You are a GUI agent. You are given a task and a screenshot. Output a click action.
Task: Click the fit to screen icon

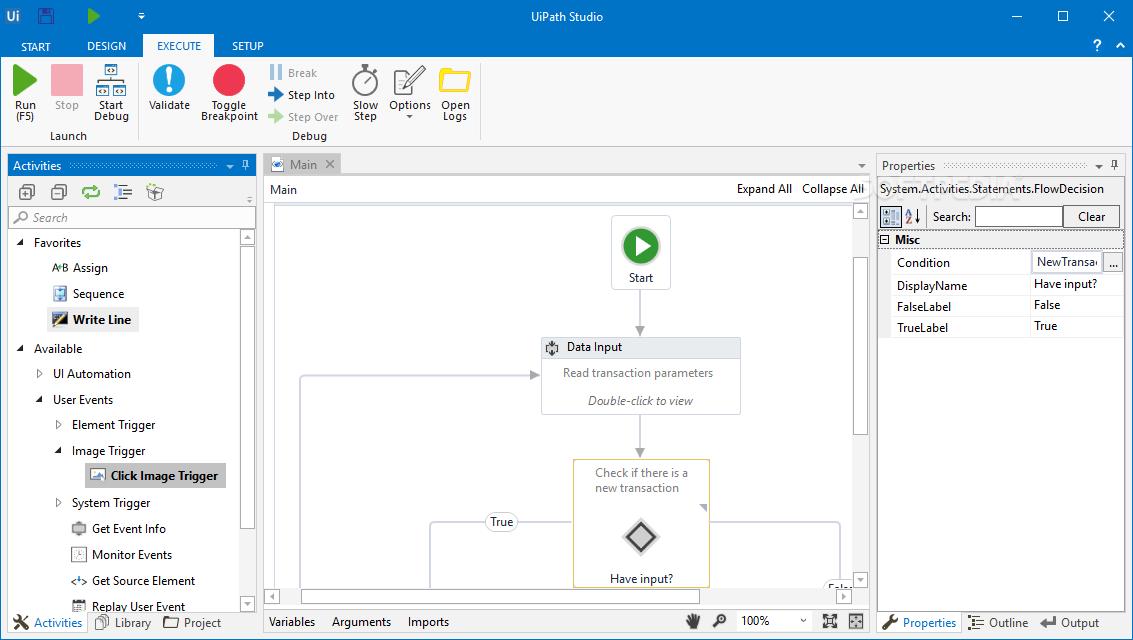(830, 621)
